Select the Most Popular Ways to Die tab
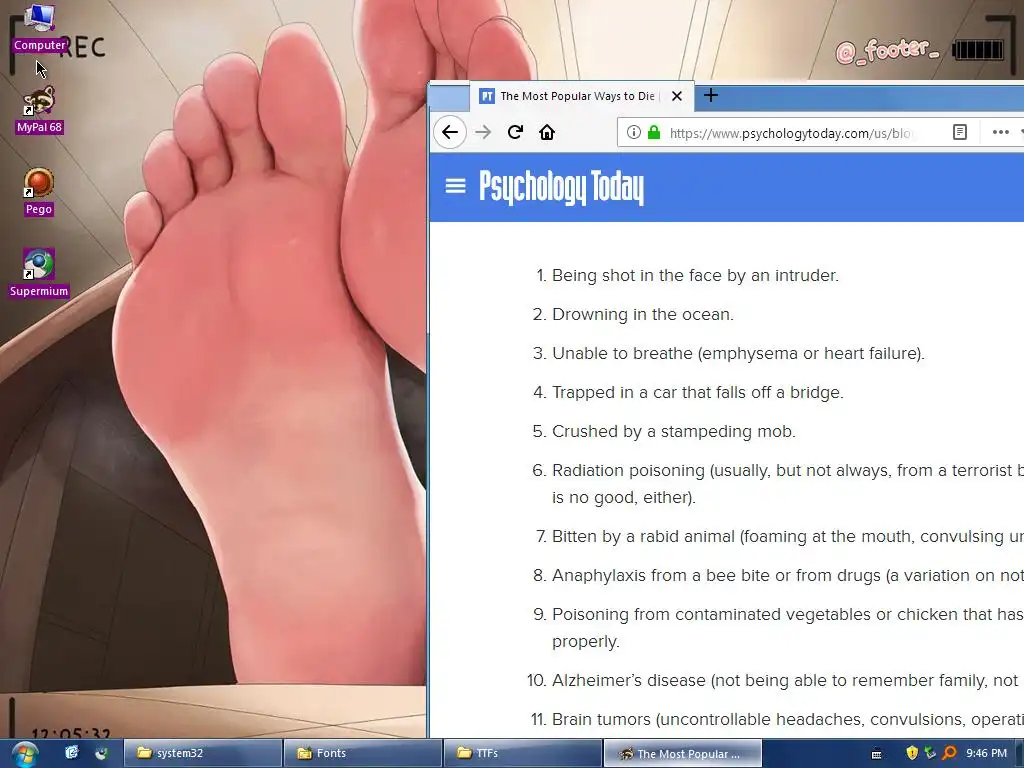This screenshot has width=1024, height=768. click(x=581, y=96)
